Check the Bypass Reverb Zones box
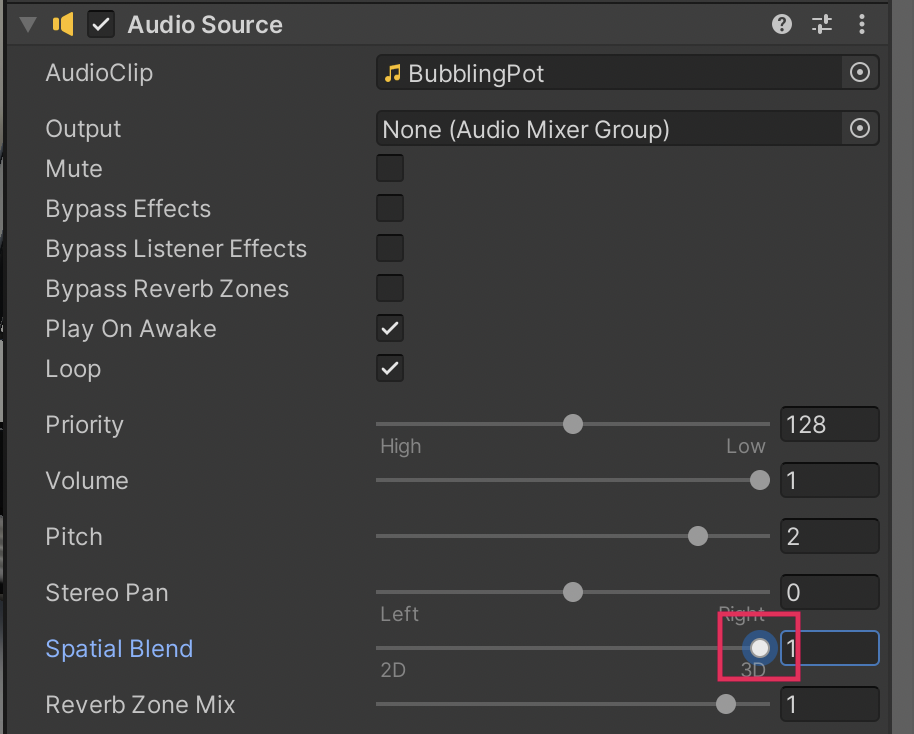This screenshot has width=914, height=734. tap(390, 288)
